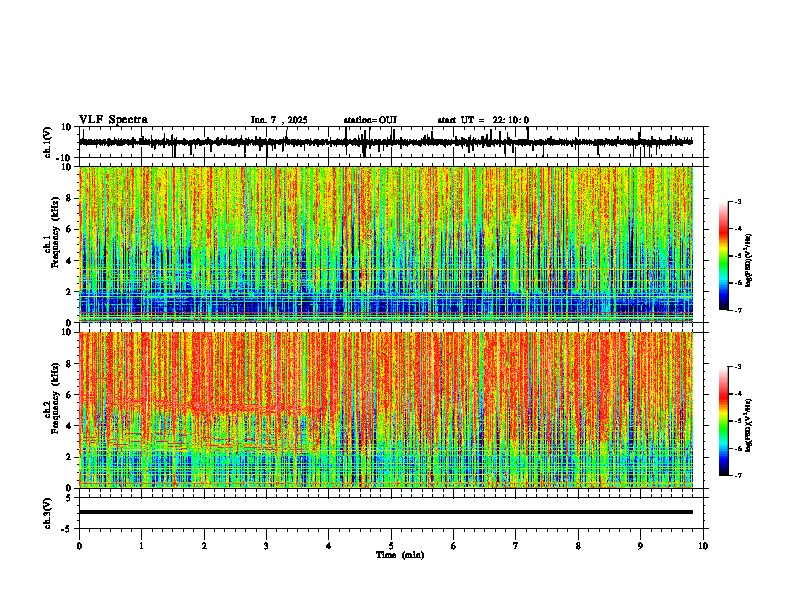The image size is (792, 612).
Task: Click the "start UT = 22:10:0" header text
Action: tap(483, 120)
